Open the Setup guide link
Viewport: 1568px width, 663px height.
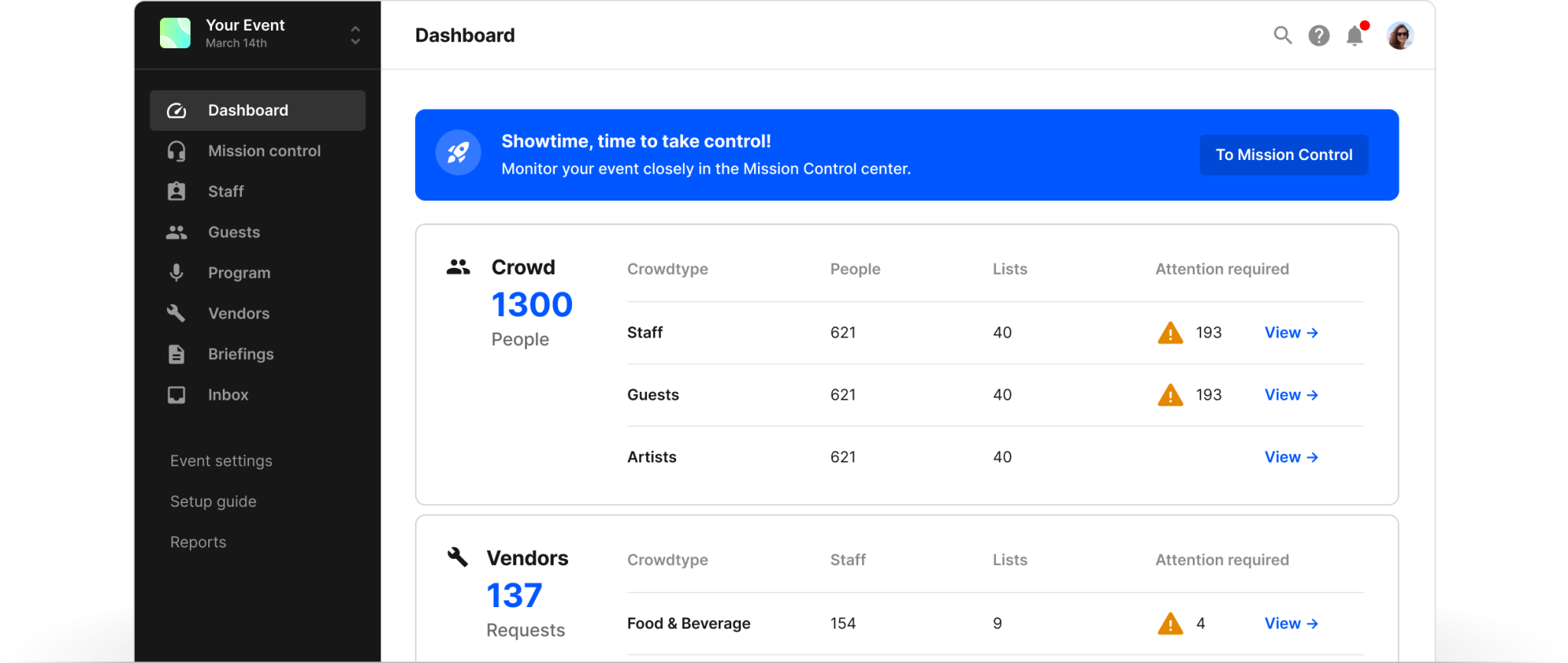pyautogui.click(x=213, y=501)
